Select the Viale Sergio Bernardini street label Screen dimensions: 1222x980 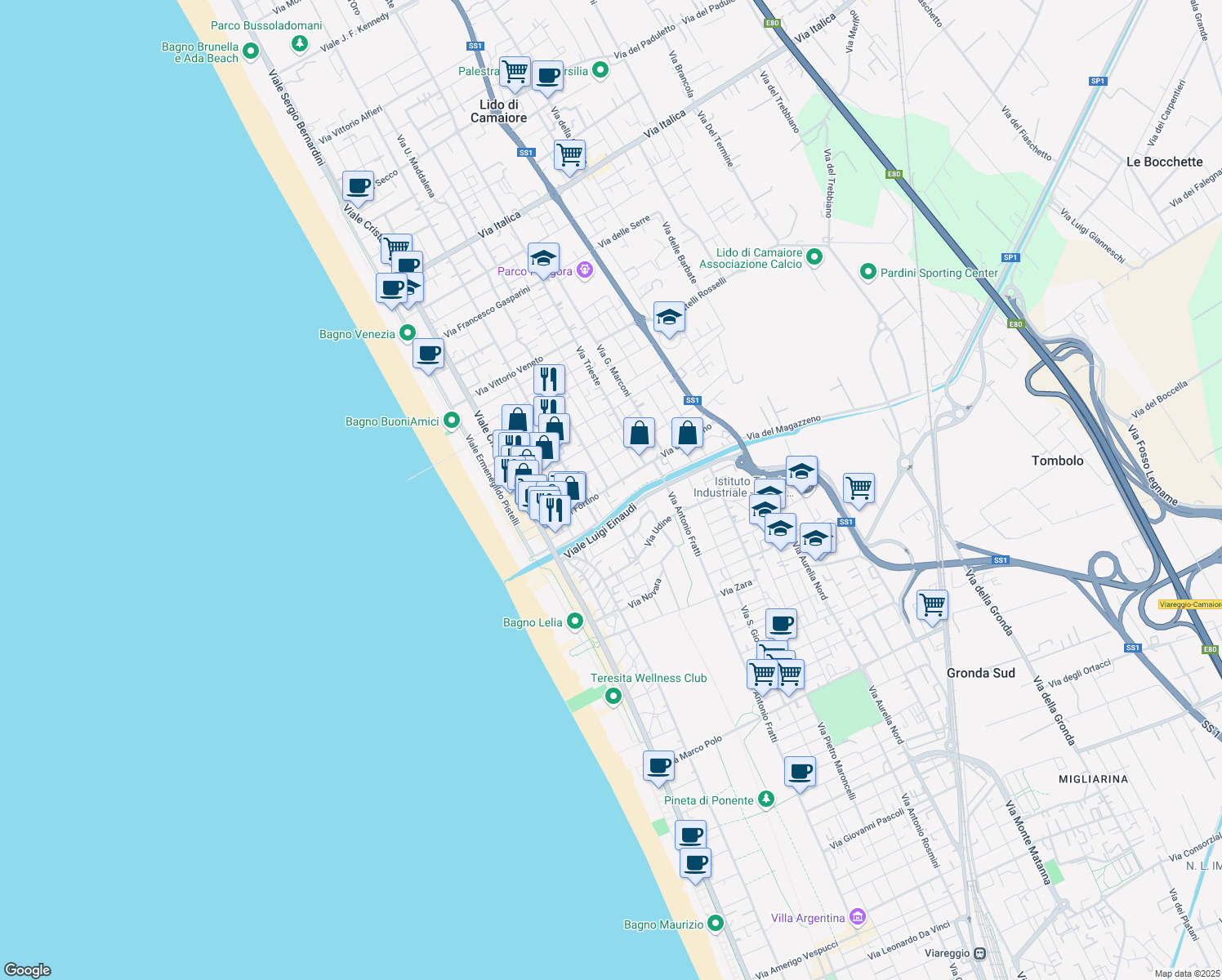point(297,117)
